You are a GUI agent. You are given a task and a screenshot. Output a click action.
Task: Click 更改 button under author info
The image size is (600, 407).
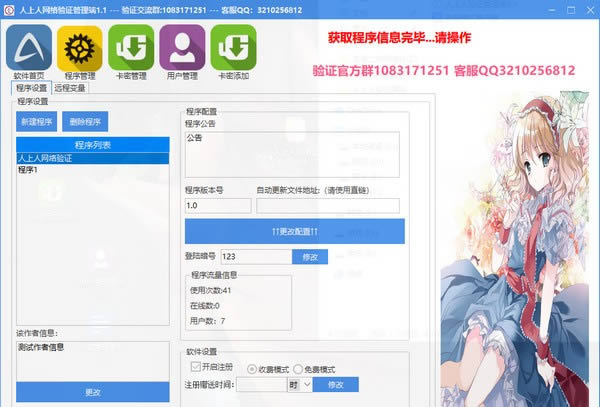click(92, 392)
